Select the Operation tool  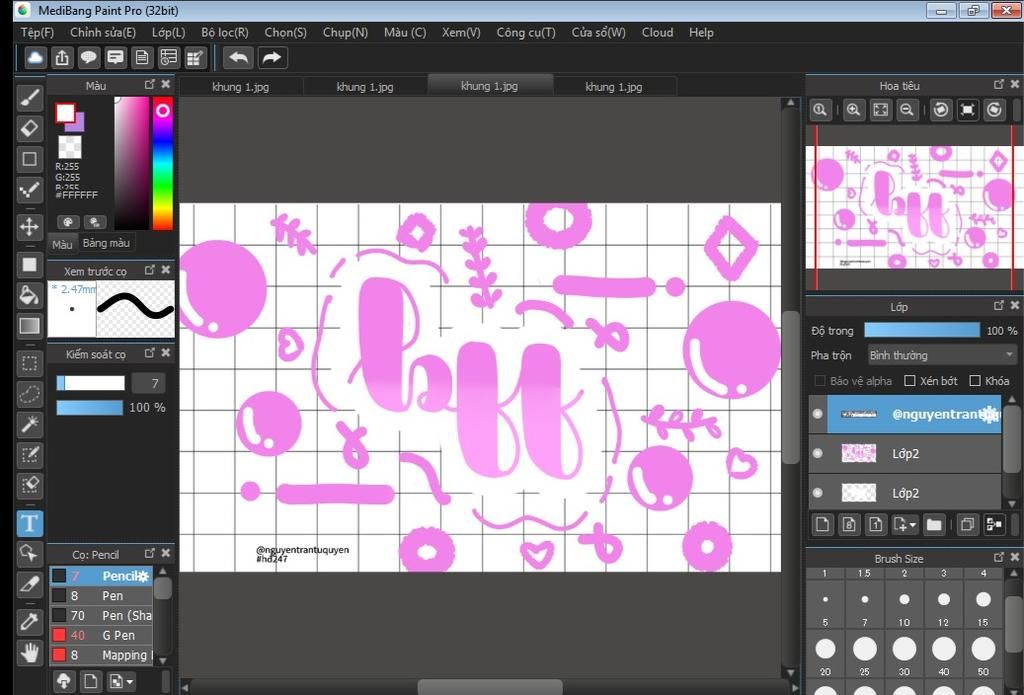pos(29,554)
